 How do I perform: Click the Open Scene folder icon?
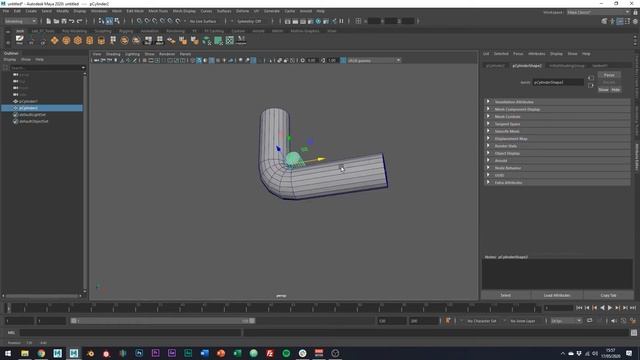coord(56,21)
